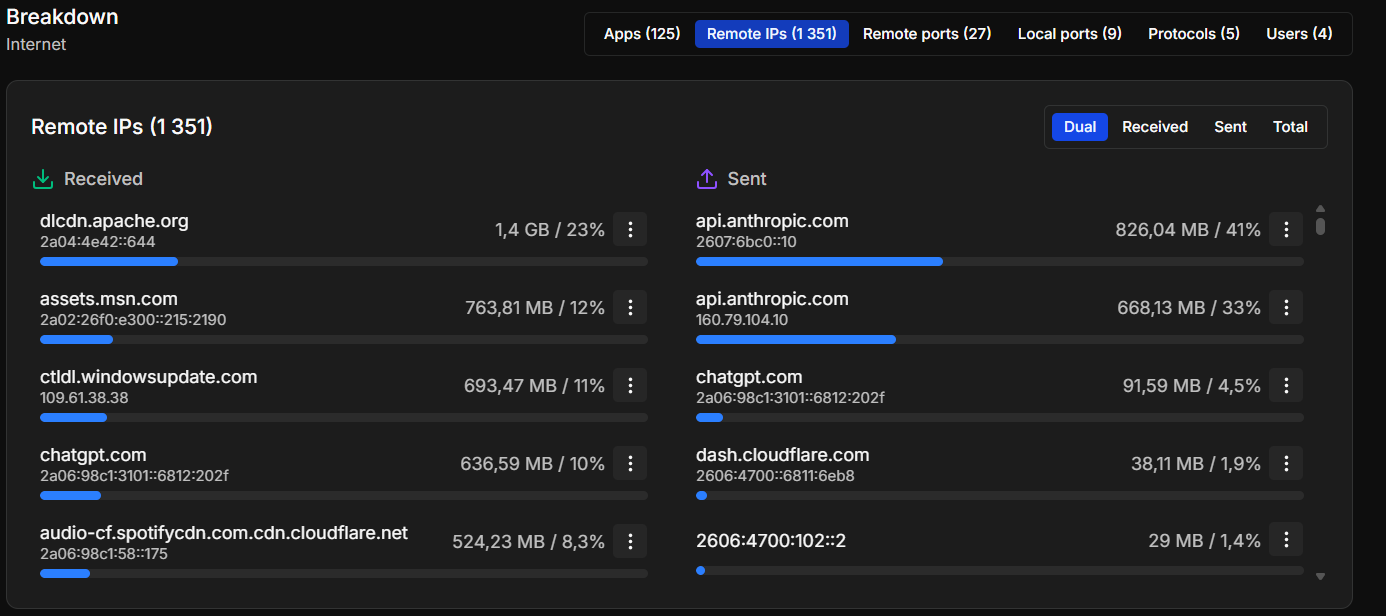Select the Total view mode
Screen dimensions: 1386x616
1290,127
